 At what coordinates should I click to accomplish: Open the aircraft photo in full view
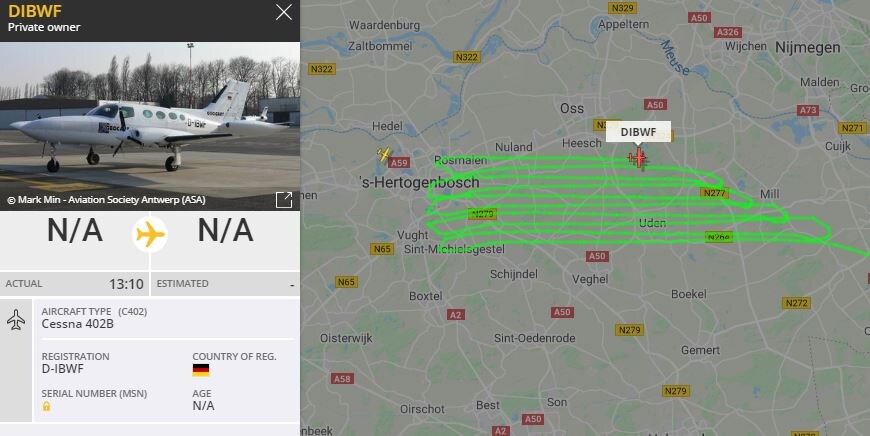(x=284, y=200)
